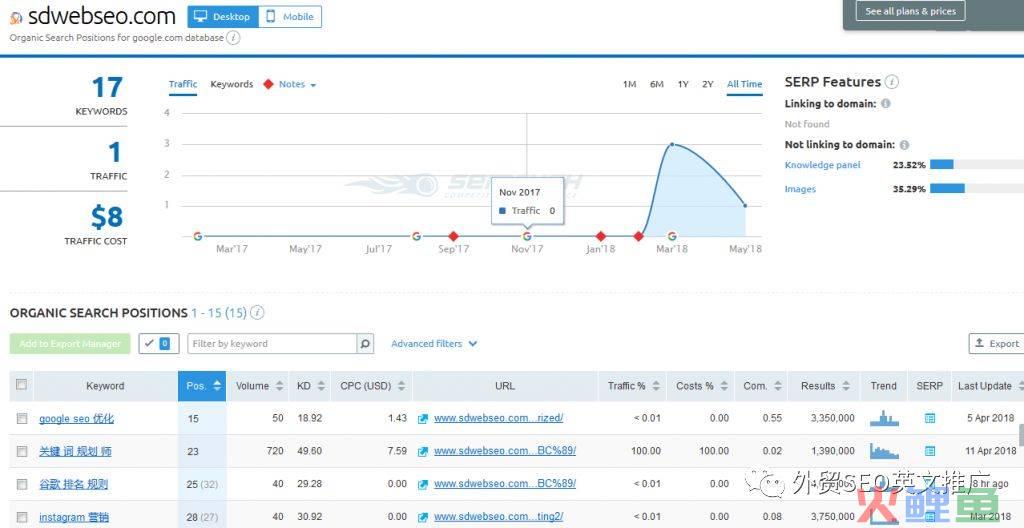Sort table by Costs % column
Screen dimensions: 1024x528
click(x=701, y=386)
